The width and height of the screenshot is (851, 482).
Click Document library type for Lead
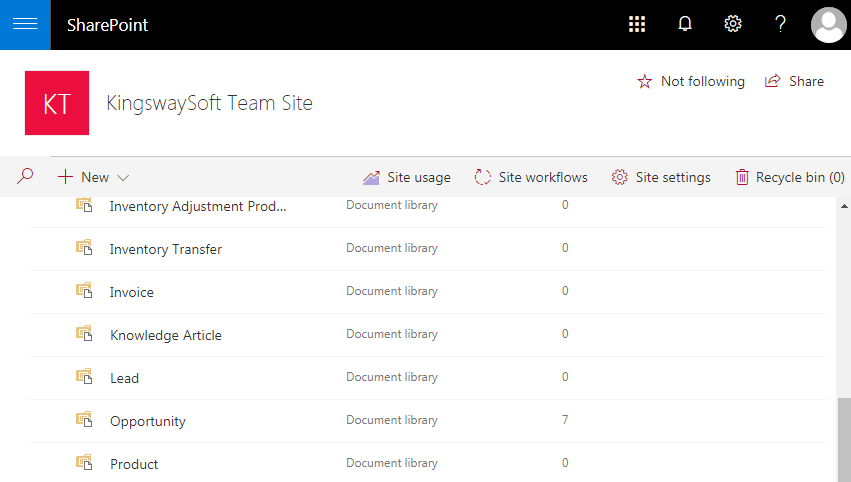tap(392, 377)
